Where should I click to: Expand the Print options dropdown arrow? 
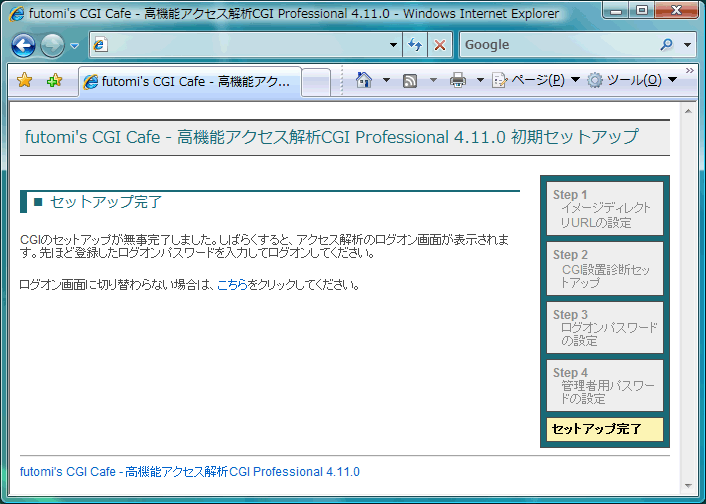(x=480, y=81)
